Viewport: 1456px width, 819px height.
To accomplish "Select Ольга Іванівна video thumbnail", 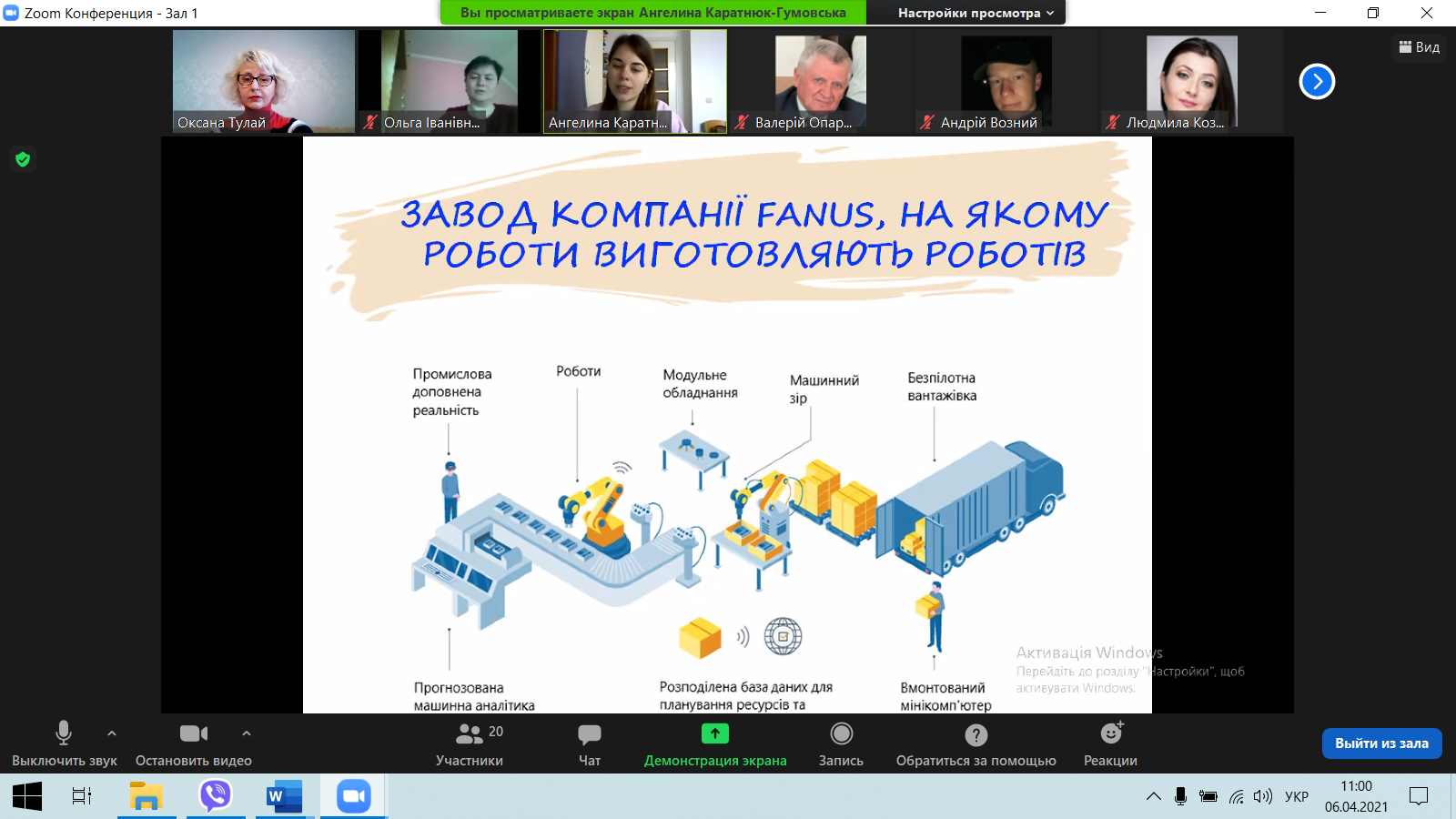I will click(x=450, y=82).
